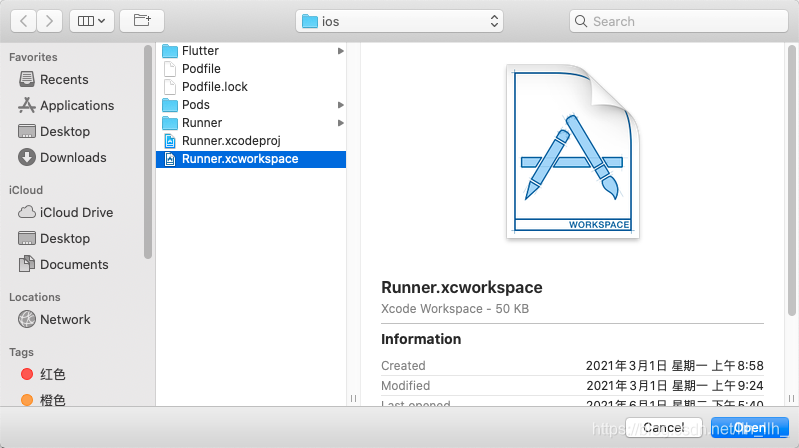This screenshot has height=448, width=799.
Task: Click the Locations section header
Action: [35, 297]
